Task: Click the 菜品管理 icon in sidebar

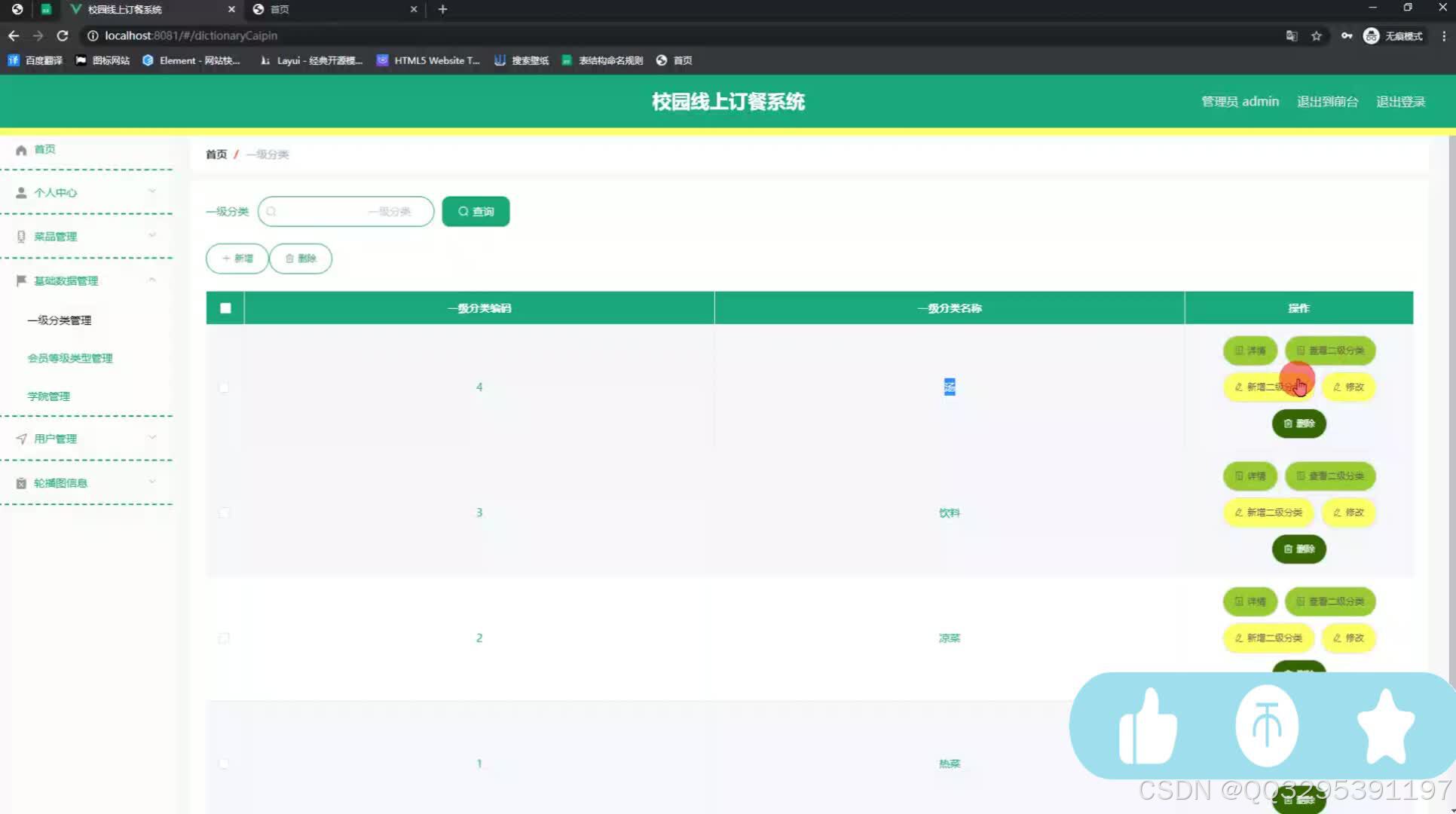Action: click(21, 237)
